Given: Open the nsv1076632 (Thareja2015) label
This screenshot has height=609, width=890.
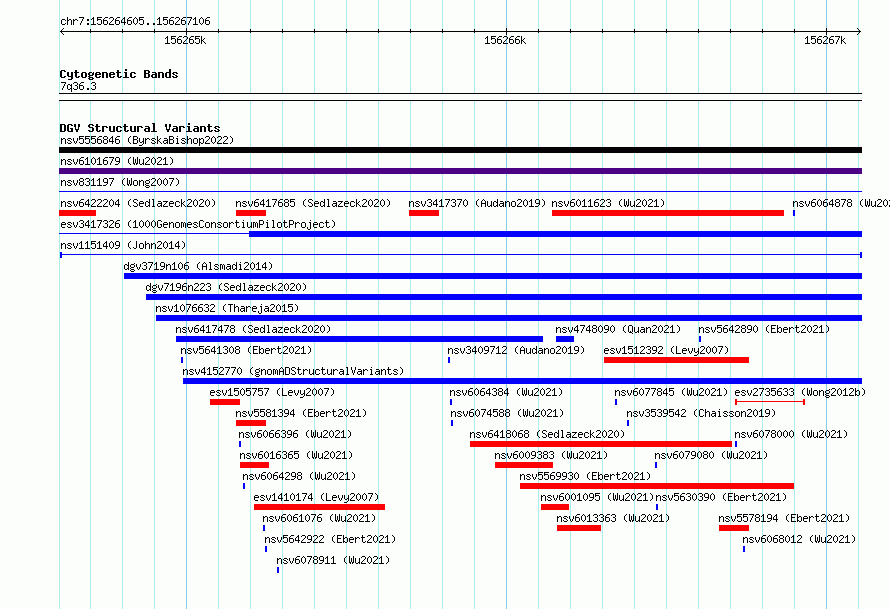Looking at the screenshot, I should [227, 308].
